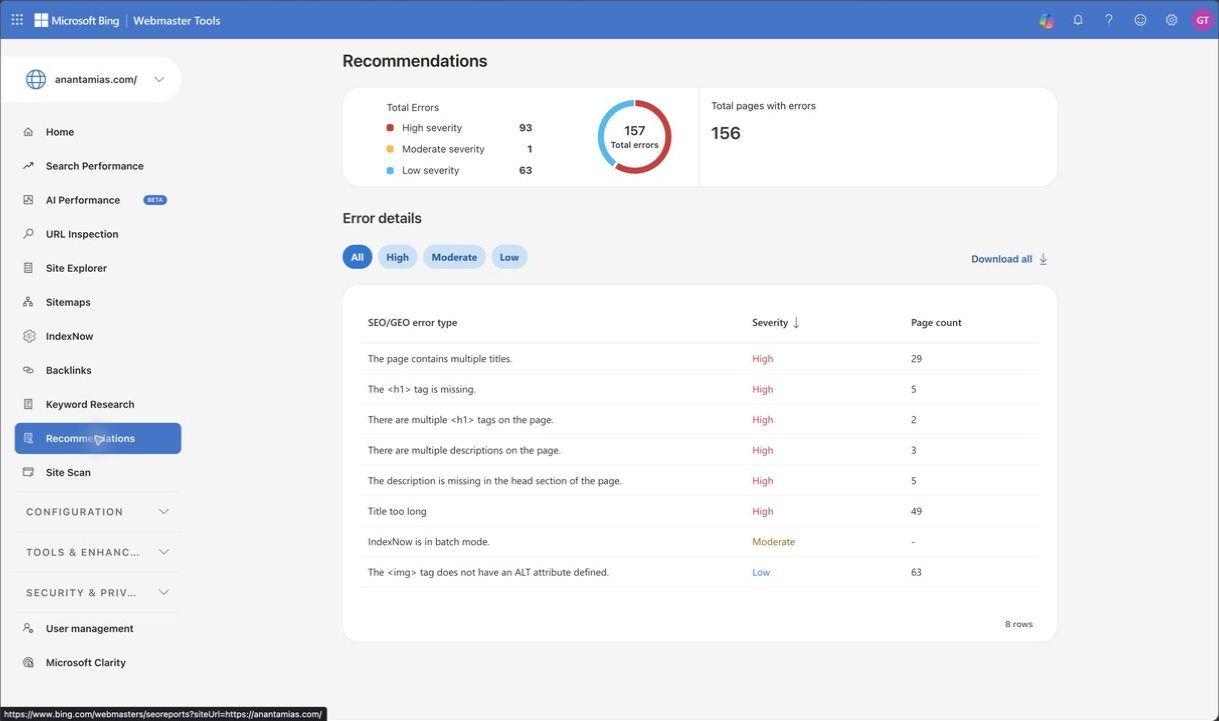Open the '<img> tag' ALT attribute row

700,572
